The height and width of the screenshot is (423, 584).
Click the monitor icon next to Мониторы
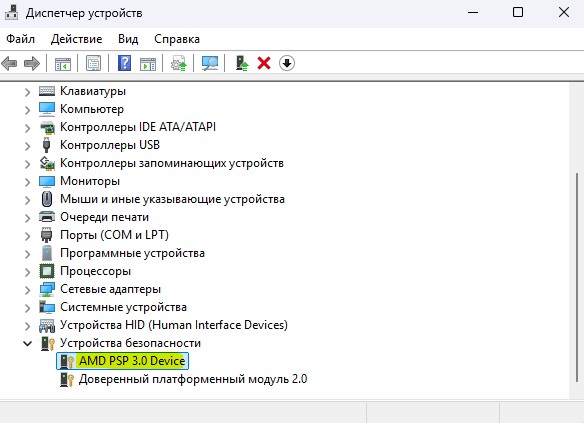47,181
